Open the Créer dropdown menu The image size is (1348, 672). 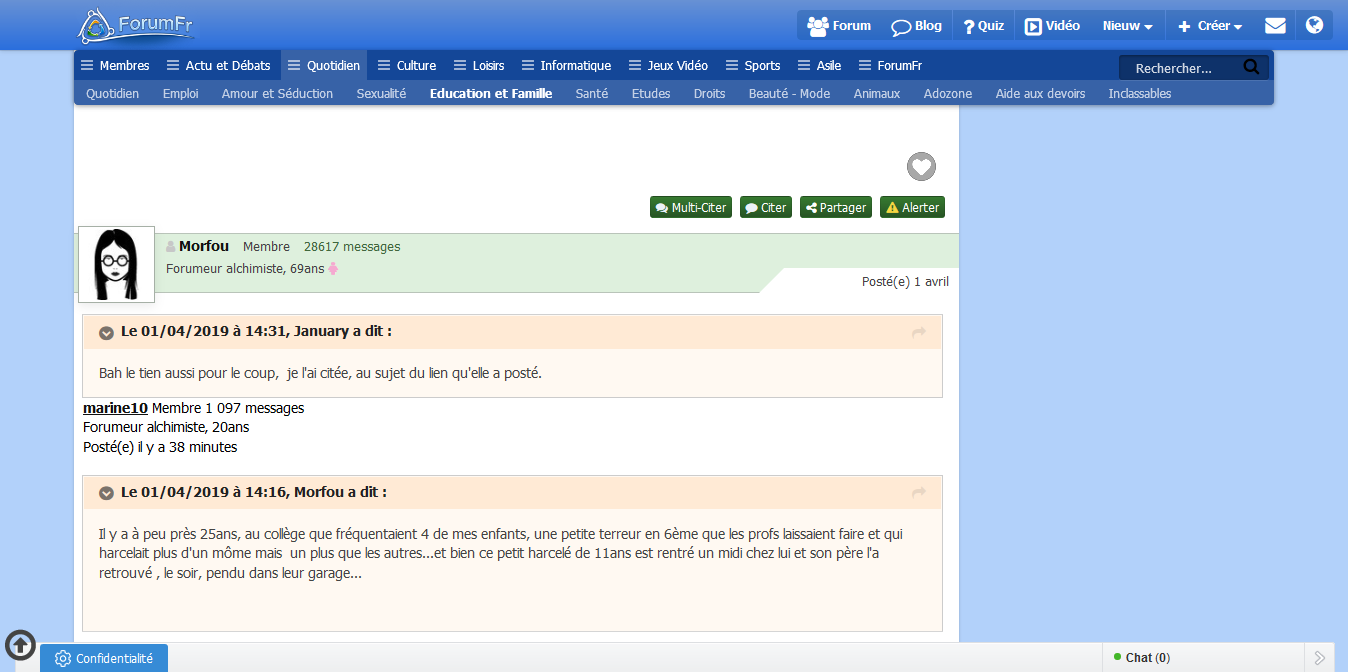[x=1210, y=26]
